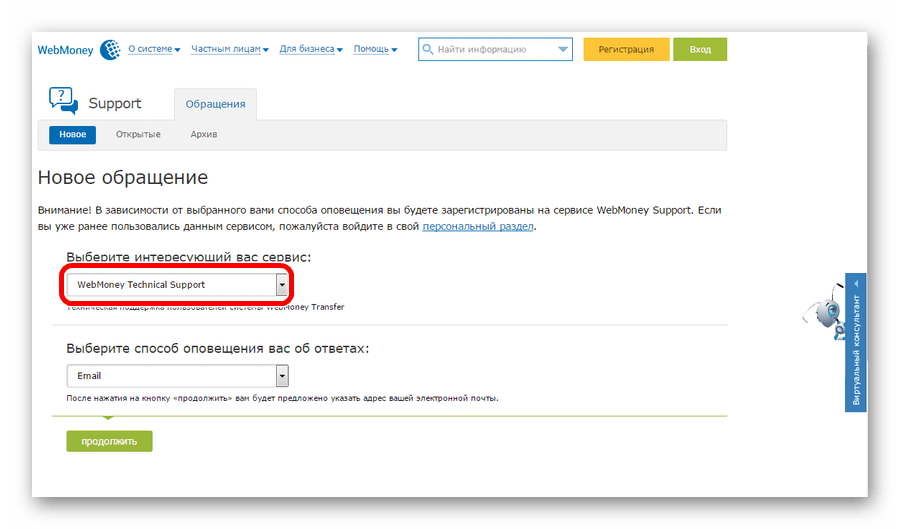Expand the «Помощь» menu
Viewport: 900px width, 529px height.
[x=375, y=49]
